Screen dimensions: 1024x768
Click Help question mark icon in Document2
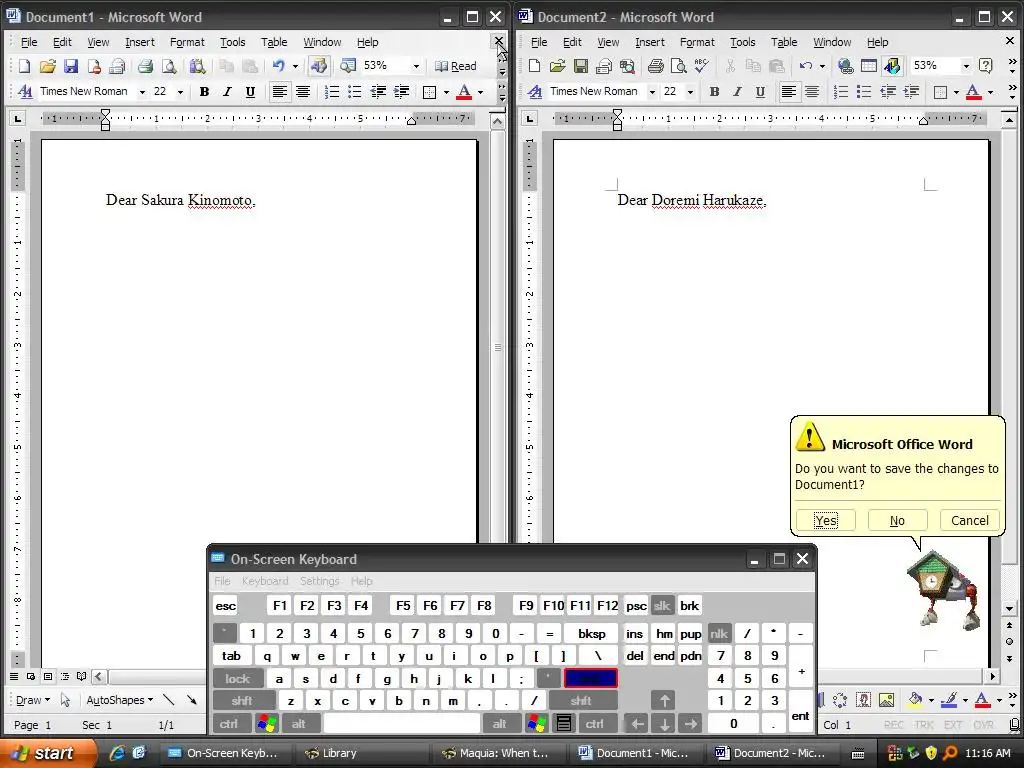tap(986, 66)
